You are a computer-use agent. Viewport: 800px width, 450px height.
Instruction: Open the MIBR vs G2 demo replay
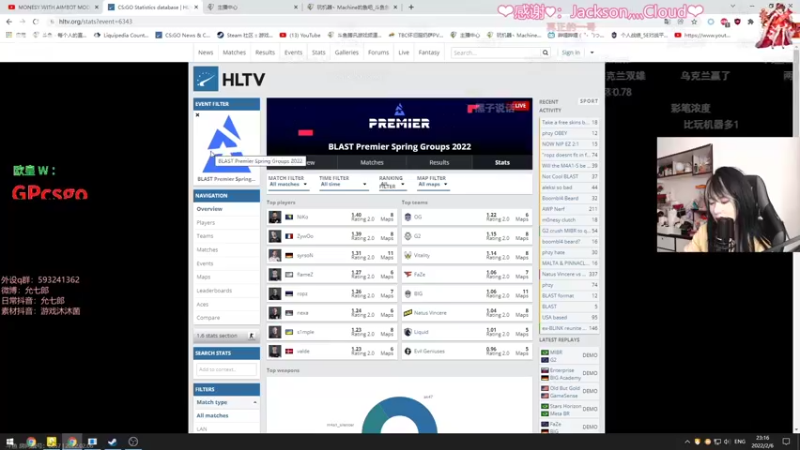[569, 356]
